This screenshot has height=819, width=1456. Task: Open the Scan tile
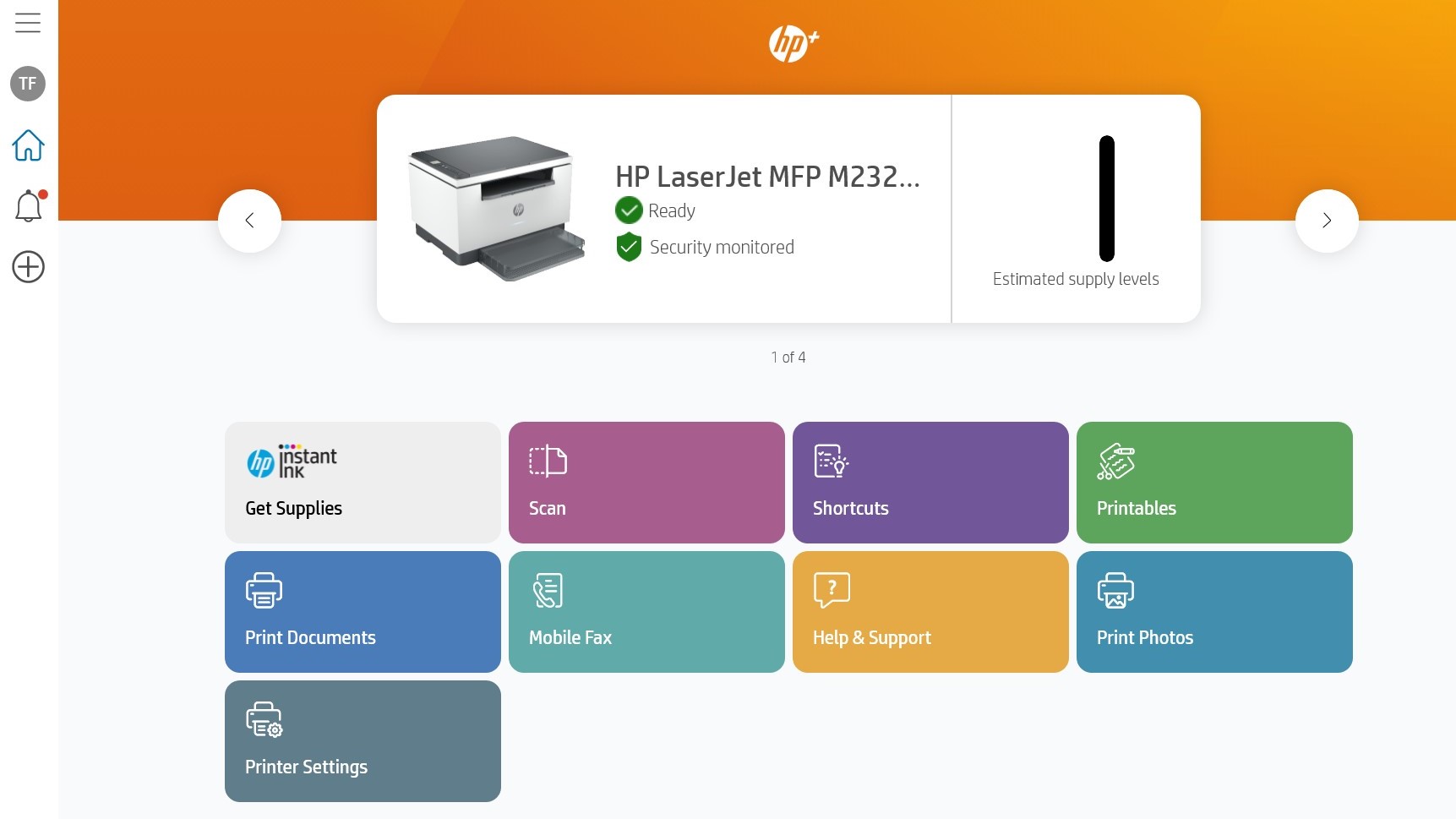tap(646, 483)
